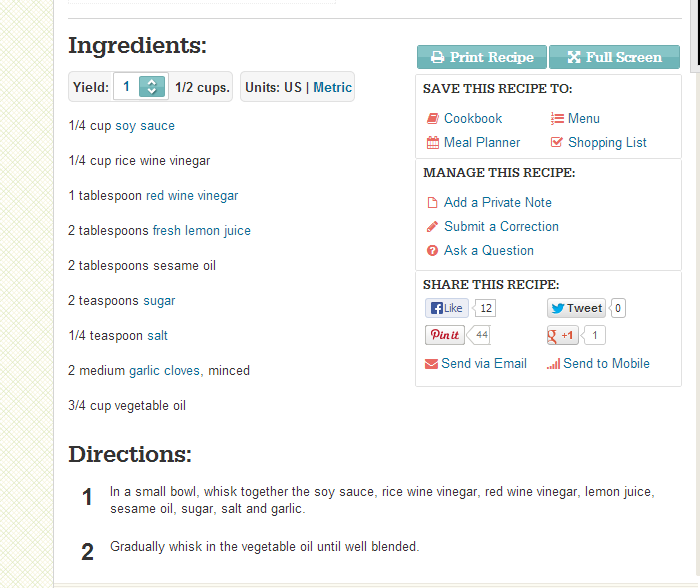The height and width of the screenshot is (588, 700).
Task: Open the recipe in Full Screen
Action: point(614,57)
